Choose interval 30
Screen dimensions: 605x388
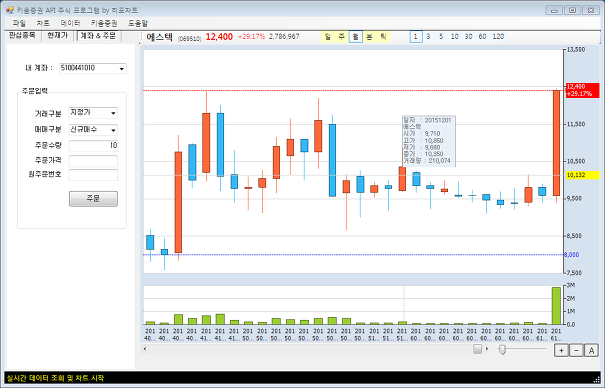point(468,37)
